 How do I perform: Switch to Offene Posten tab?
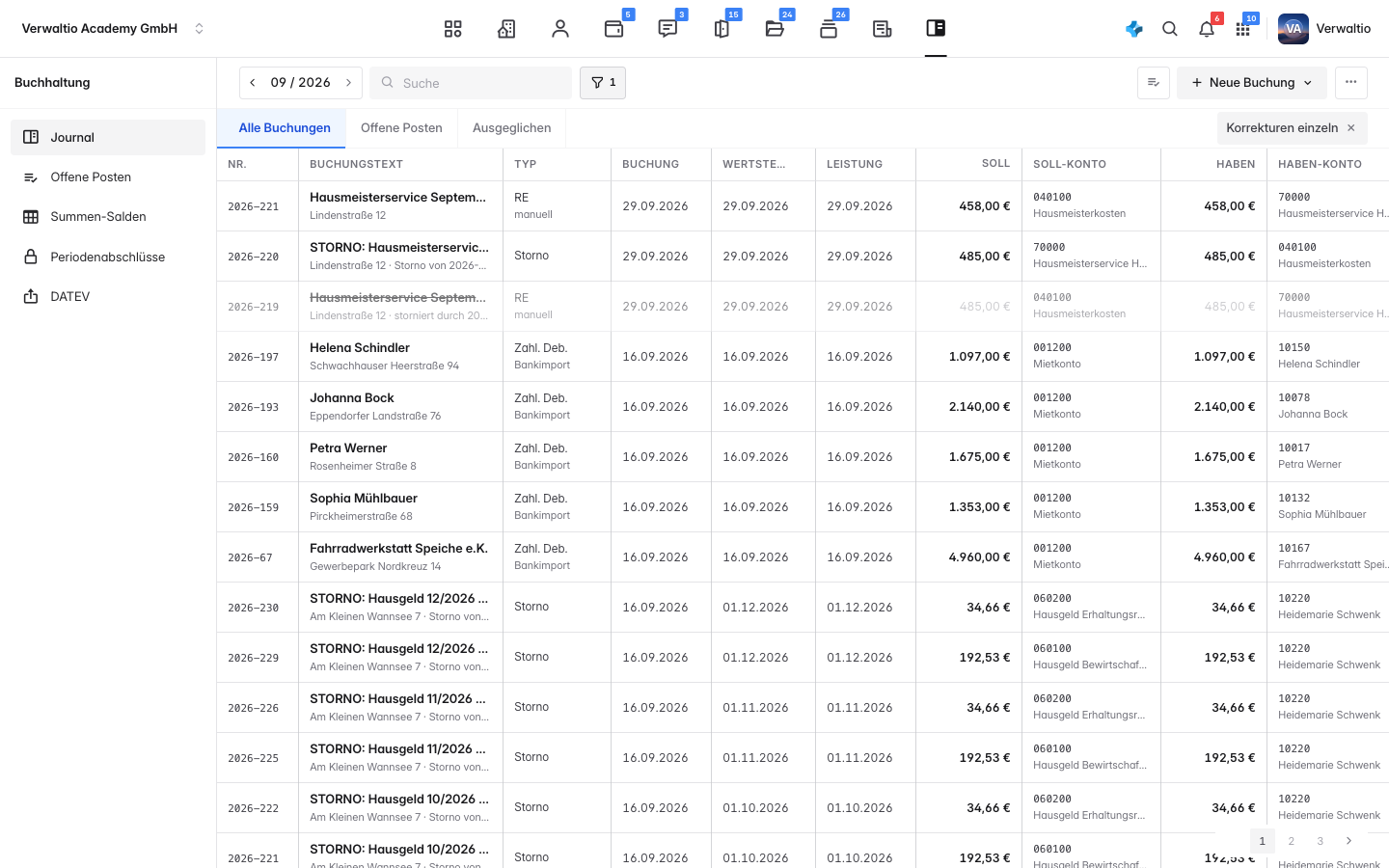(x=401, y=128)
